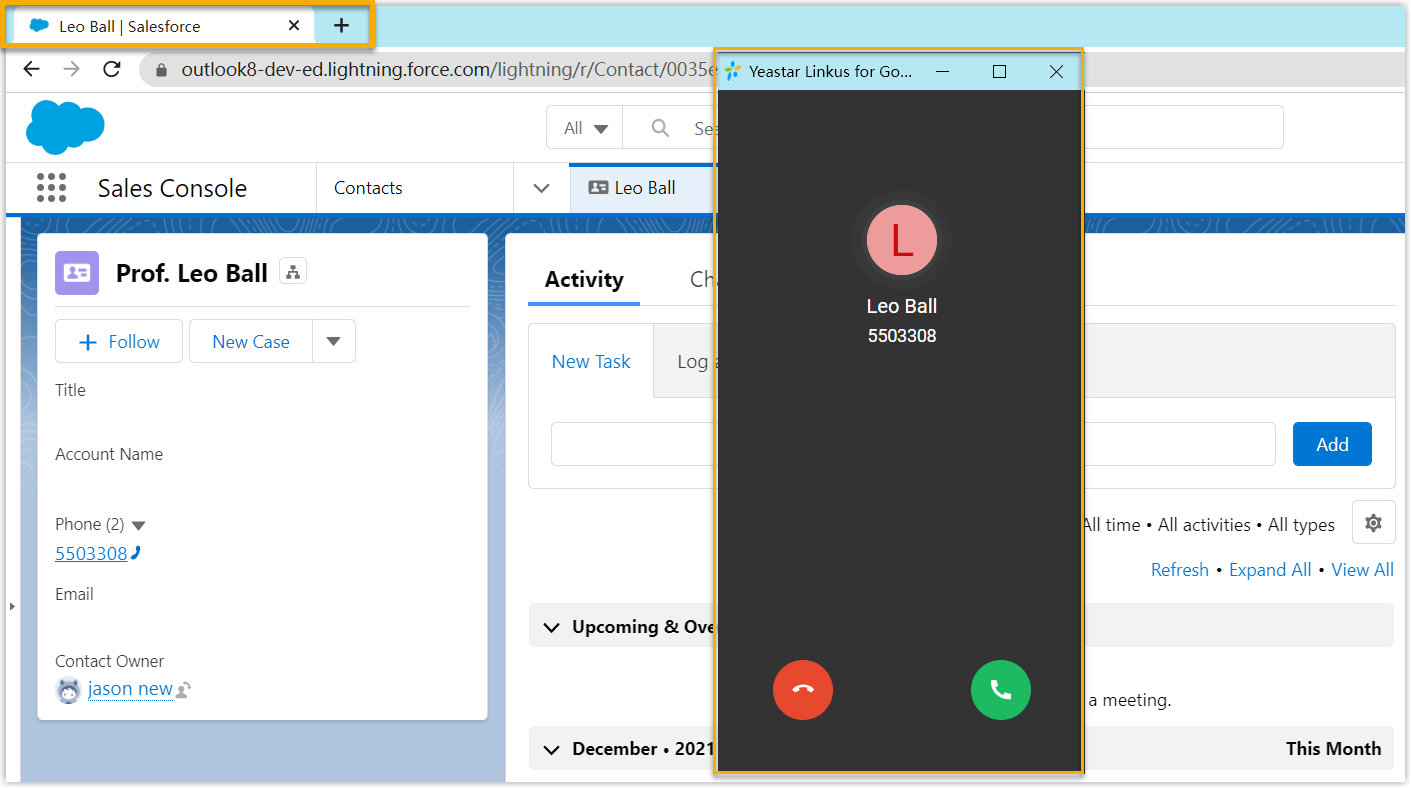Open the App Launcher grid icon

click(x=51, y=188)
